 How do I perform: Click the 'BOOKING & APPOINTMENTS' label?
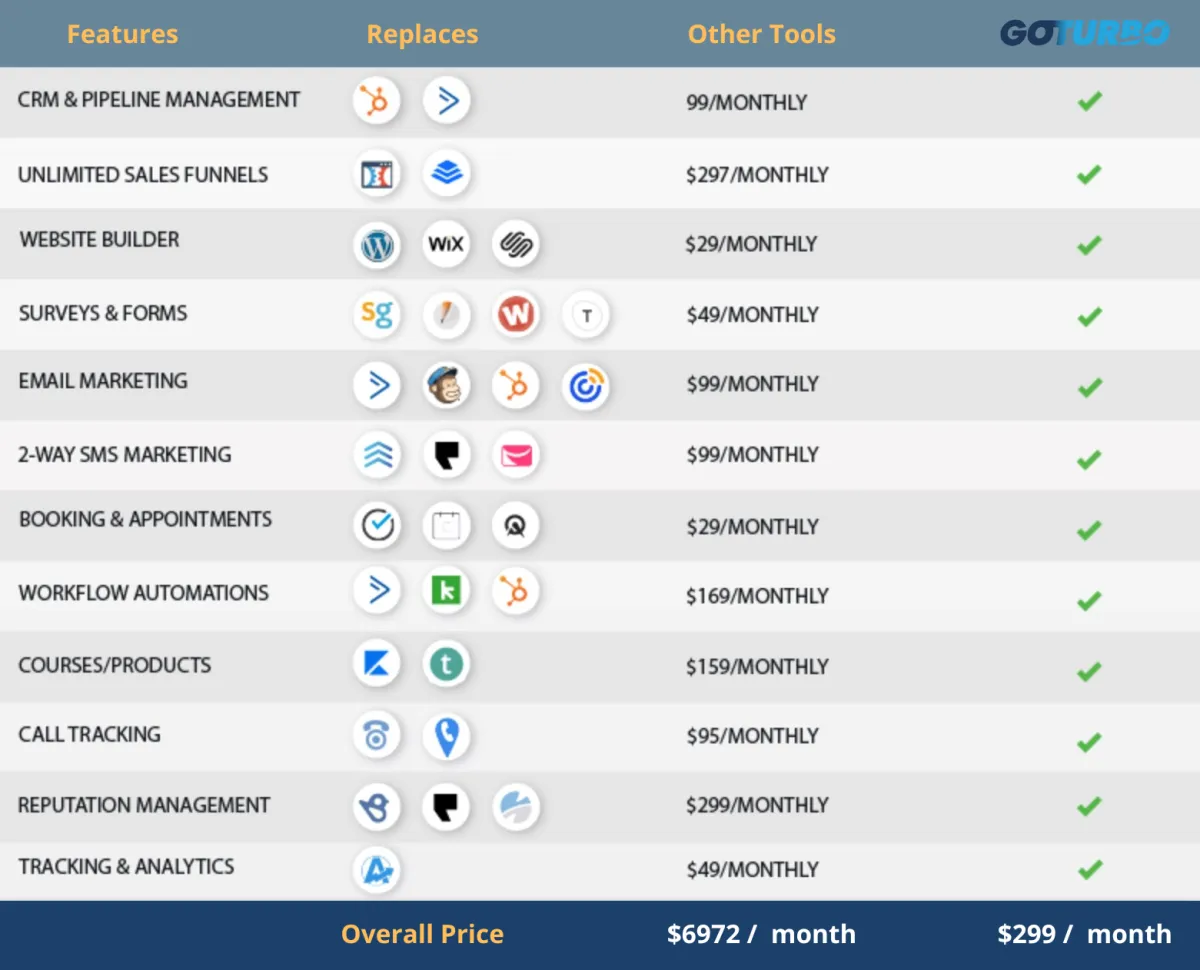click(146, 519)
